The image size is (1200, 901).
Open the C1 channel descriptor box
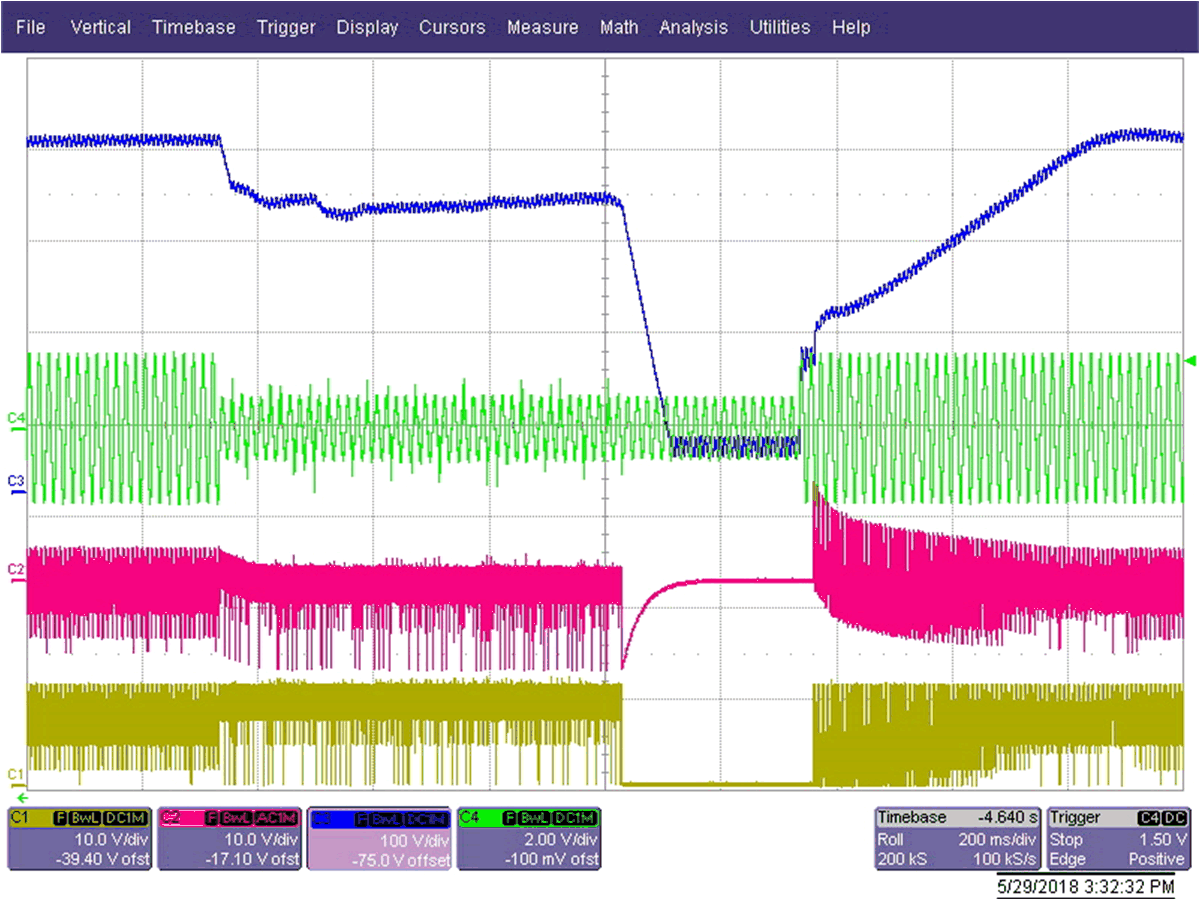click(79, 838)
